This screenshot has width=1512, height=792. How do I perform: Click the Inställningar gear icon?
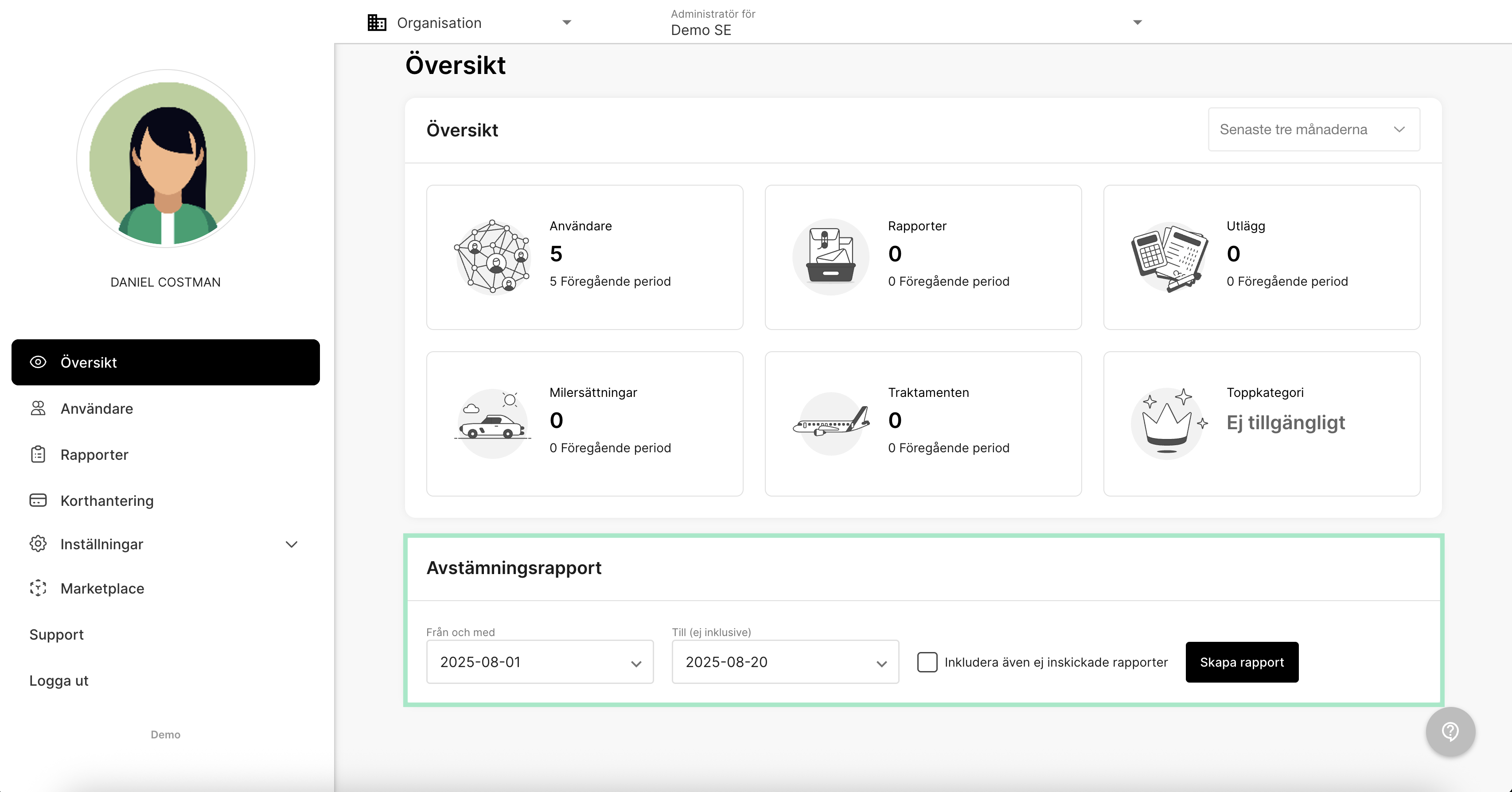pos(38,544)
